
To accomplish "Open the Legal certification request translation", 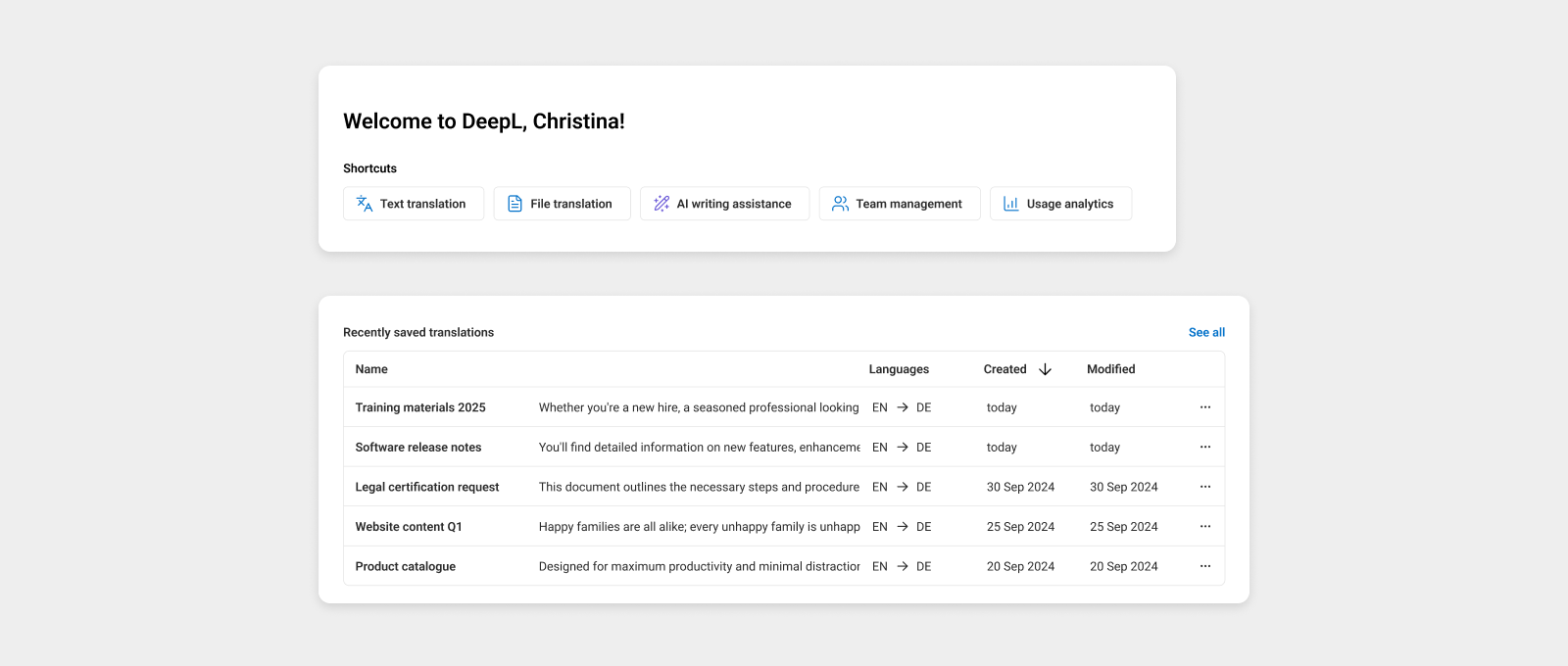I will click(x=427, y=487).
